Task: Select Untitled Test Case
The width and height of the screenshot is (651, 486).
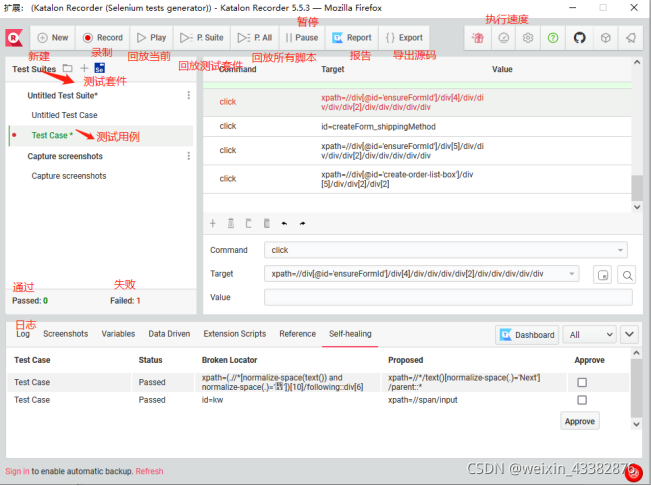Action: (64, 115)
